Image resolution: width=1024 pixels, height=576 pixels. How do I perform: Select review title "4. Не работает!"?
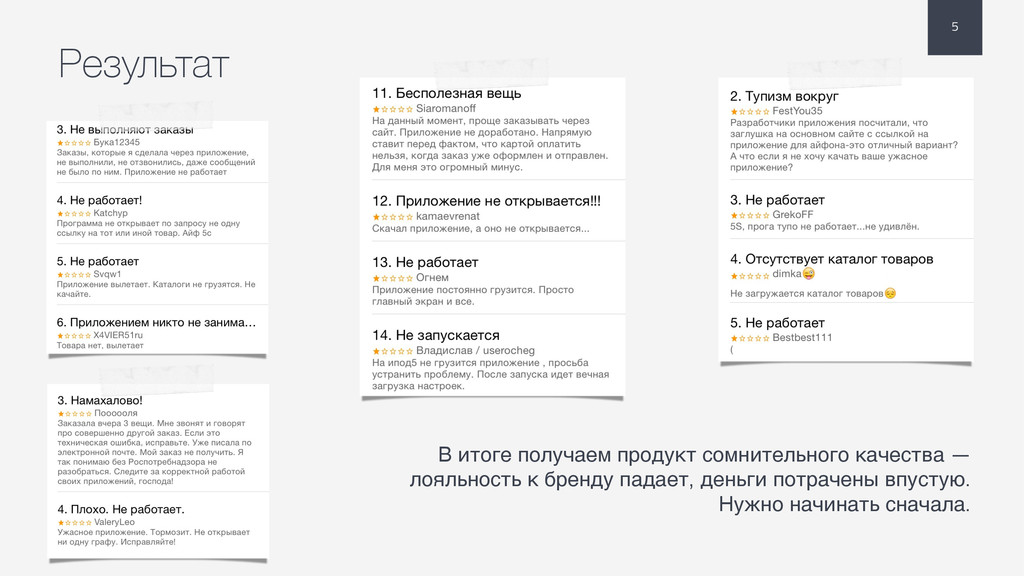pyautogui.click(x=99, y=200)
